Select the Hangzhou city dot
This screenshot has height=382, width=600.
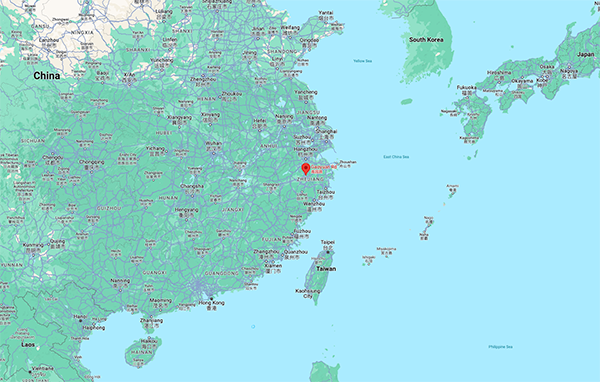click(x=305, y=158)
